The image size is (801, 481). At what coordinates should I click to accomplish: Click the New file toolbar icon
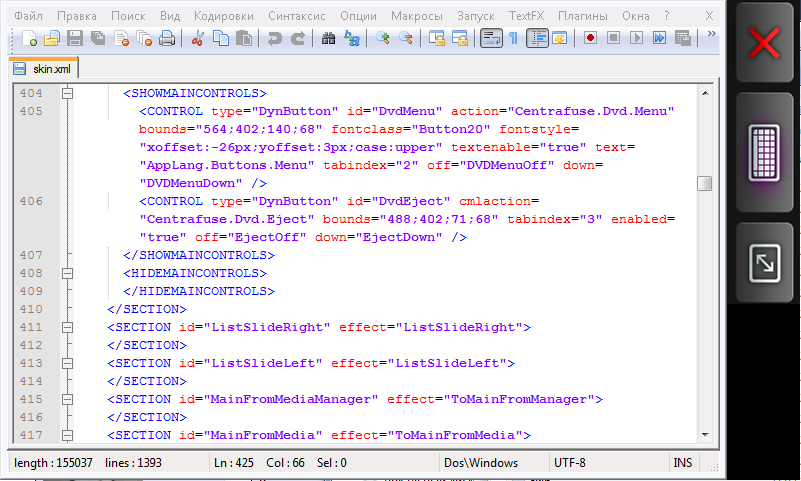[x=29, y=38]
